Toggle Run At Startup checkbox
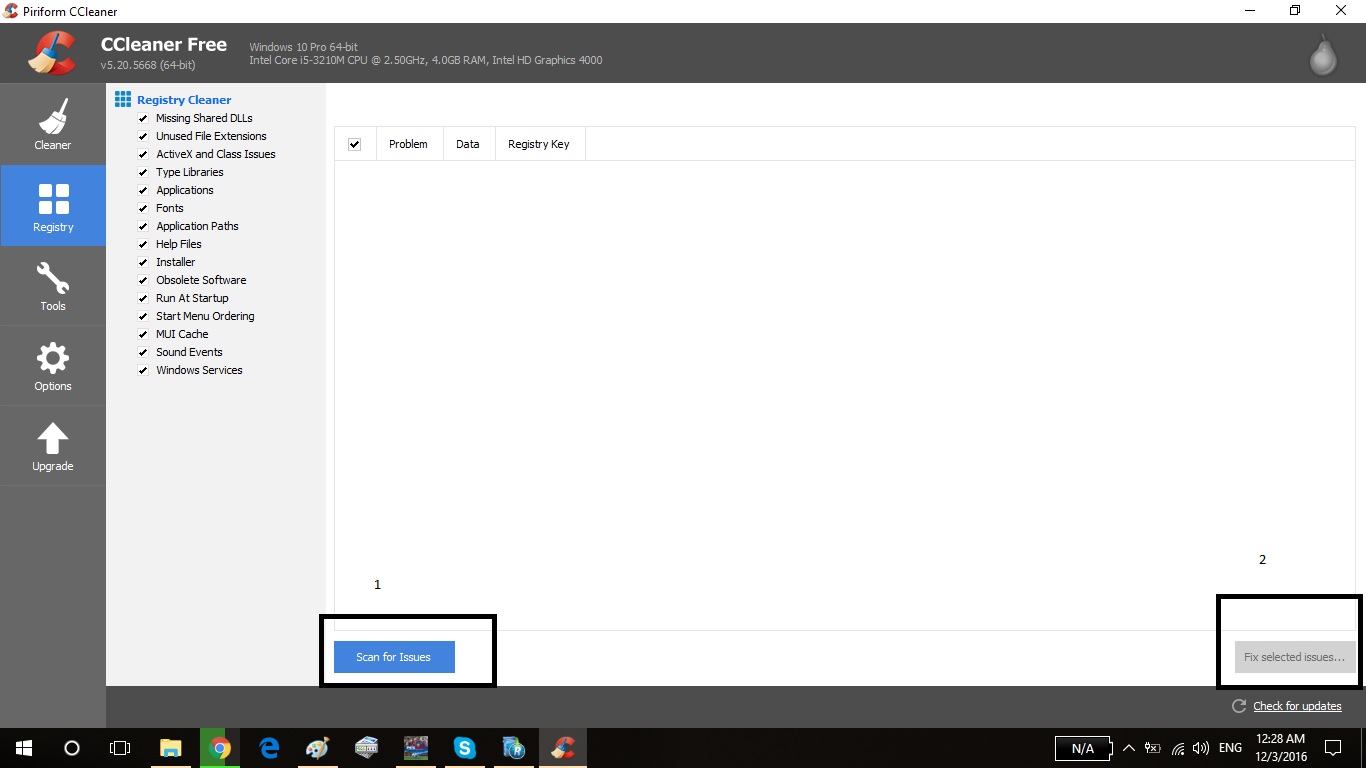The height and width of the screenshot is (768, 1366). coord(143,298)
